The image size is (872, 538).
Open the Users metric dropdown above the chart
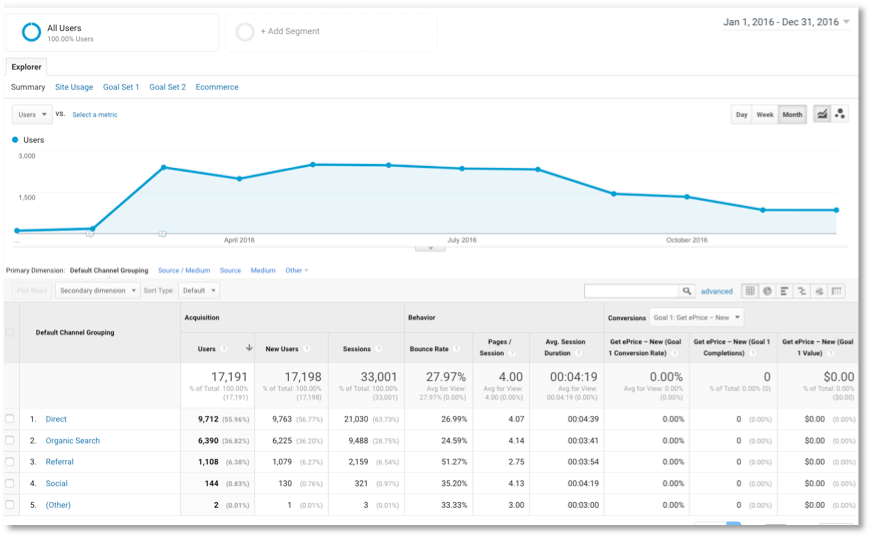coord(32,114)
